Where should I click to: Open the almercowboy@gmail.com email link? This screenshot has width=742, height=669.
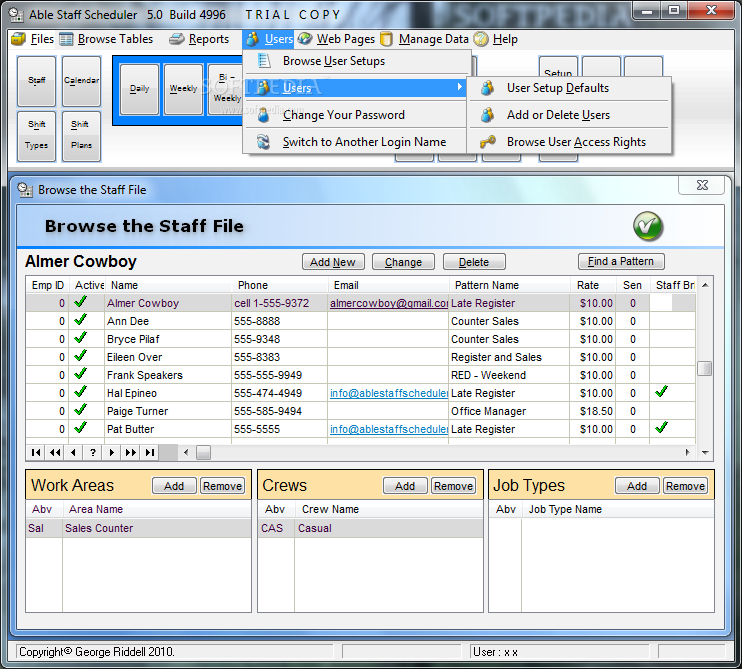click(389, 303)
